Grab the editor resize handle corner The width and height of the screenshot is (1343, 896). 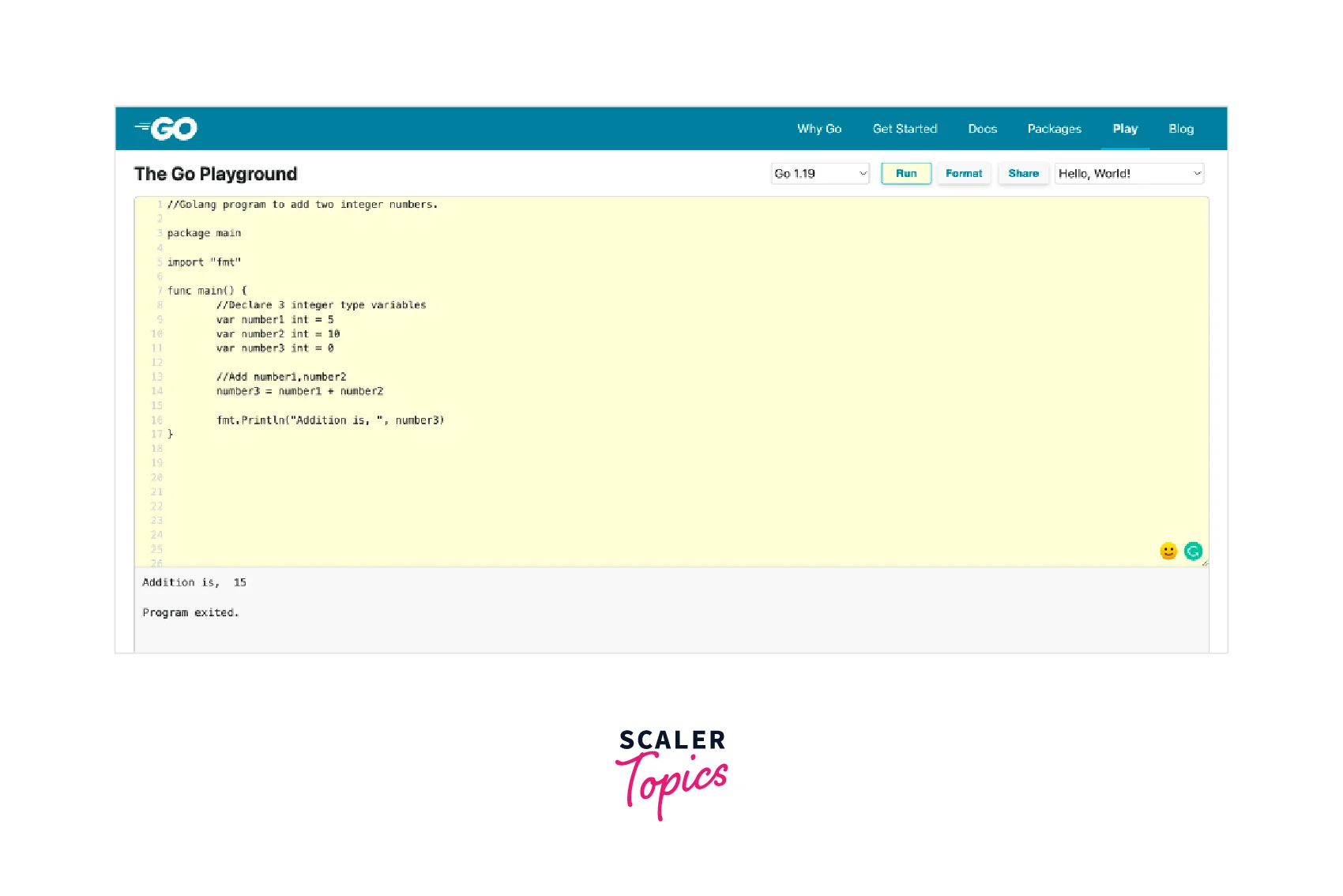coord(1205,563)
